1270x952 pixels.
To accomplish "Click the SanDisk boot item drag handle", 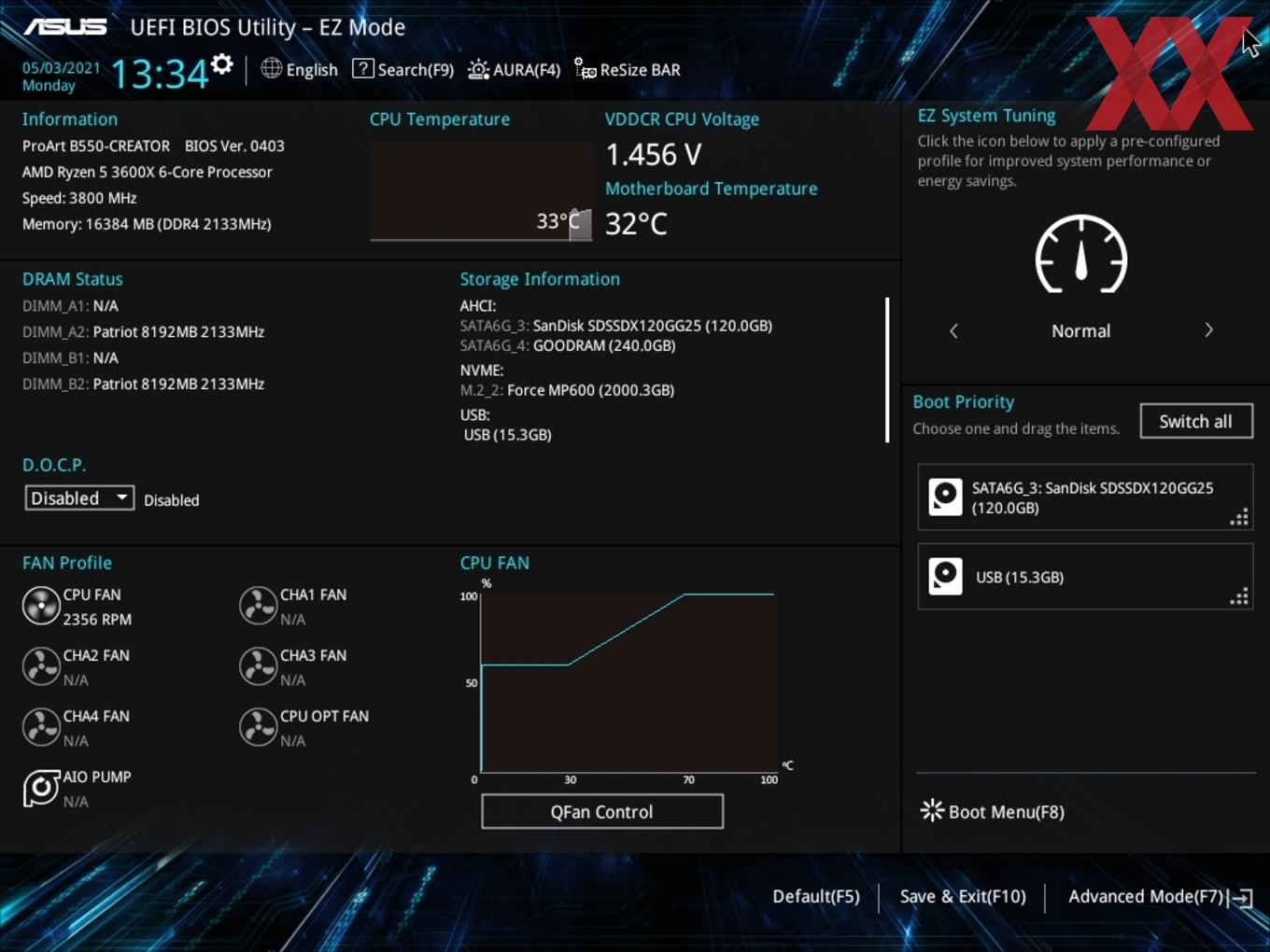I will coord(1239,518).
